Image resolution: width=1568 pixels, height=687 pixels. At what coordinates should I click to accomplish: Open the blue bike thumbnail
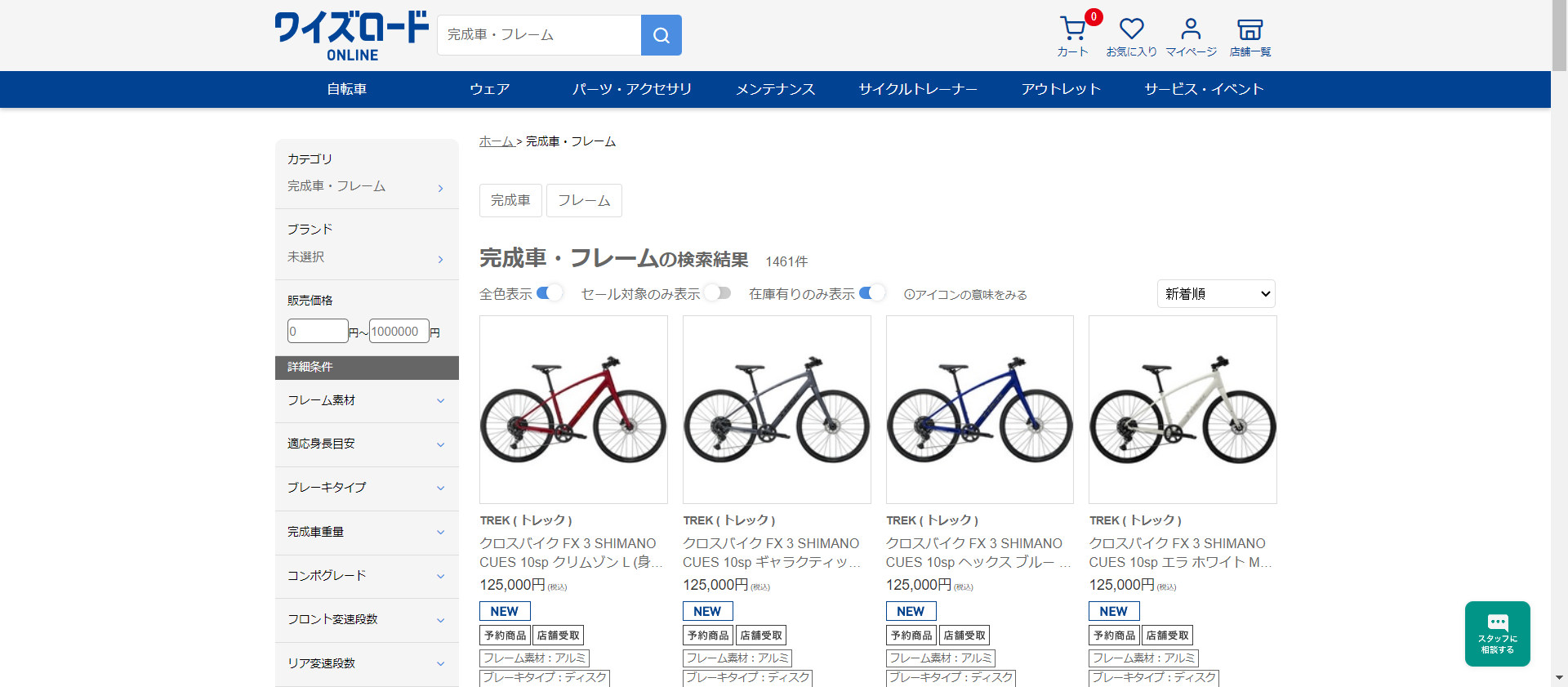980,410
